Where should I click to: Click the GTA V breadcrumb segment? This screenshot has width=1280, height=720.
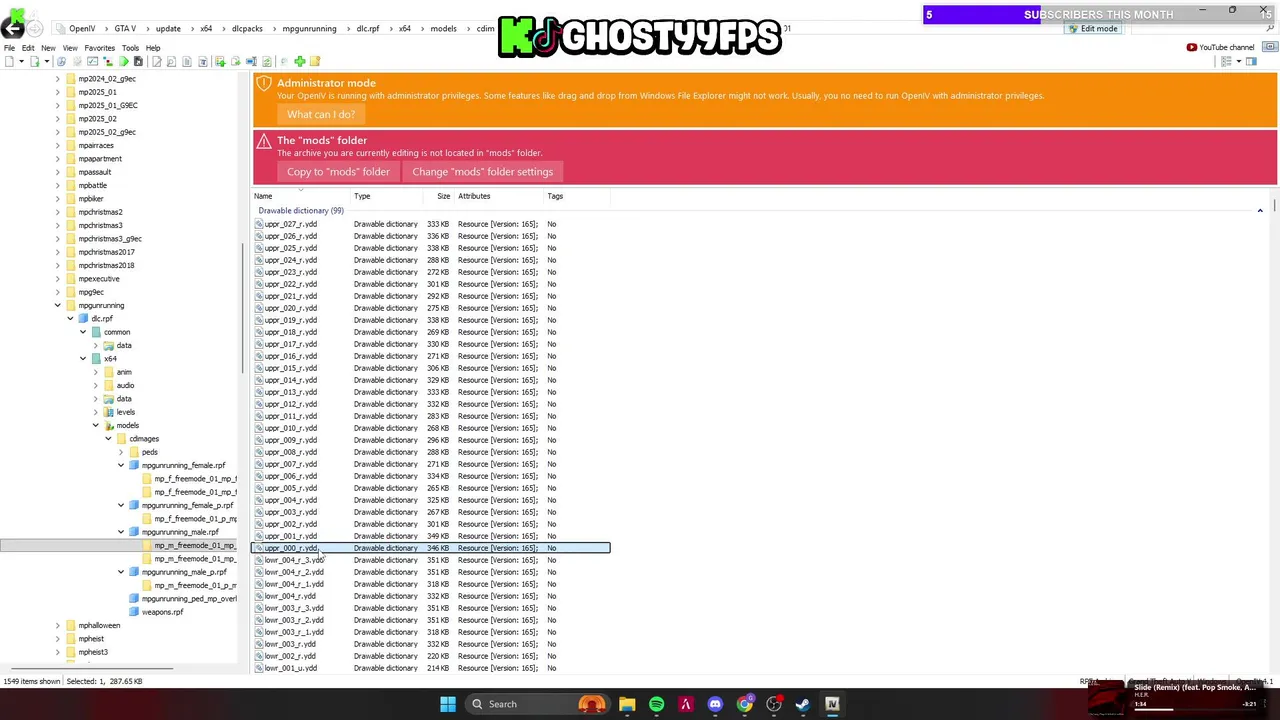pos(125,29)
